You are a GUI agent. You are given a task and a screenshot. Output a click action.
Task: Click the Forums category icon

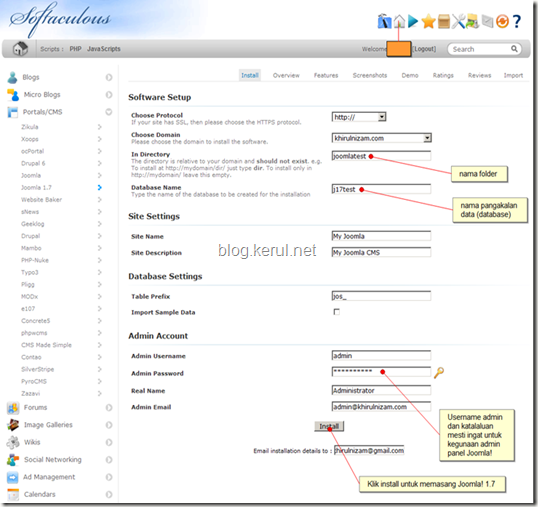tap(13, 408)
